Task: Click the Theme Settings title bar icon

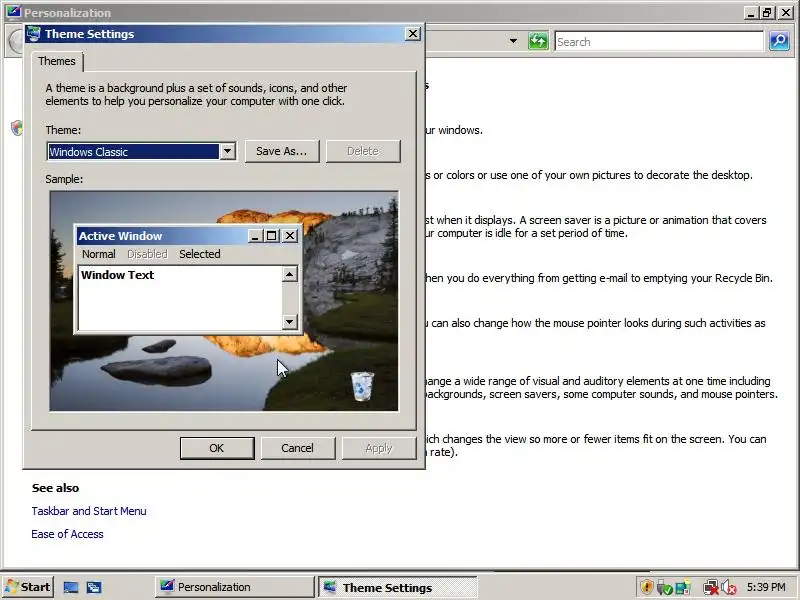Action: click(34, 34)
